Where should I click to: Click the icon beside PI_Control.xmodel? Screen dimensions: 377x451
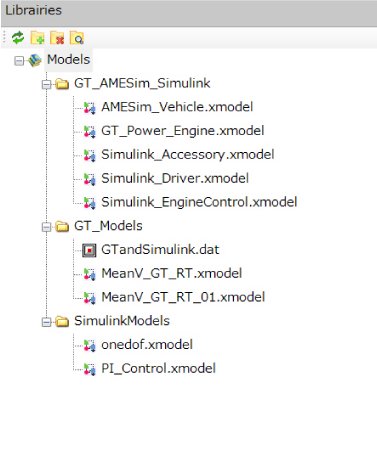89,369
